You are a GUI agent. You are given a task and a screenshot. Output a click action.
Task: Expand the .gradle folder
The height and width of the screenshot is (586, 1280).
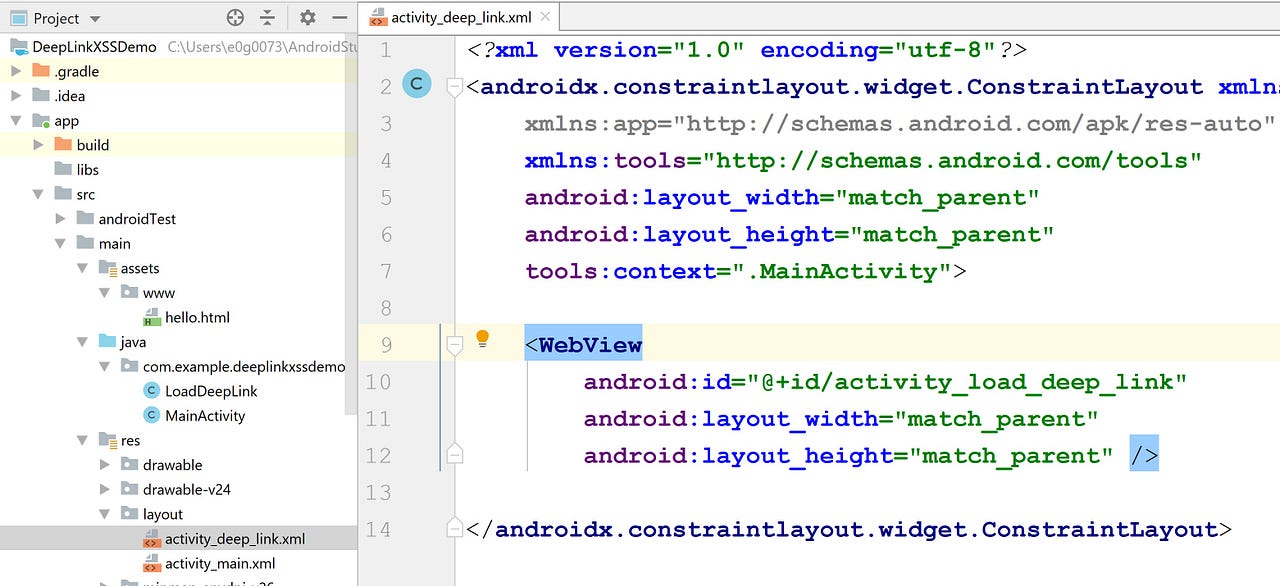(15, 71)
